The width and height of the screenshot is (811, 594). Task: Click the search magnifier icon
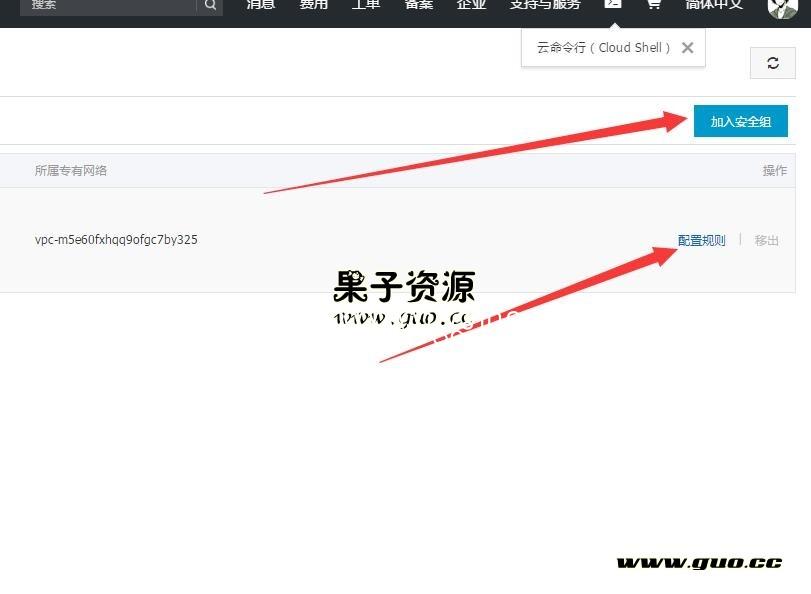coord(210,5)
